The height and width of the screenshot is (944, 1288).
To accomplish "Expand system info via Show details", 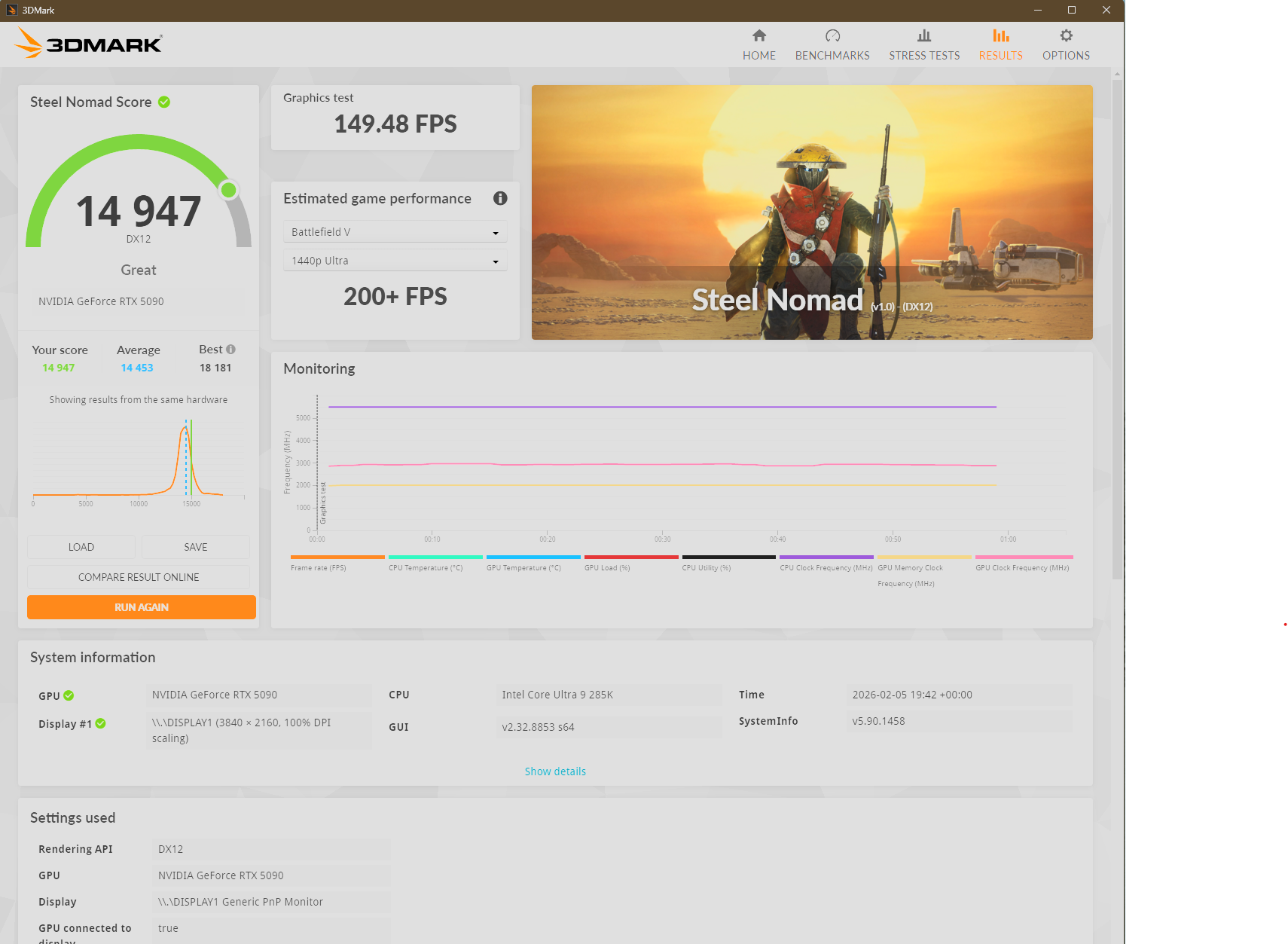I will (x=555, y=771).
